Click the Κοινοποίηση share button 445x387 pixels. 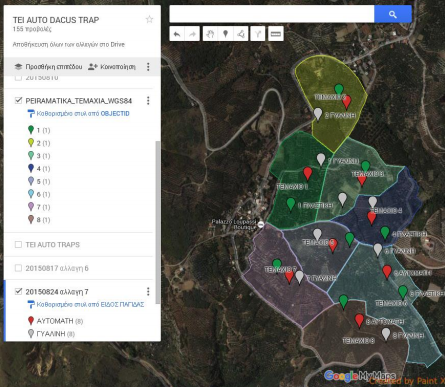click(x=112, y=67)
